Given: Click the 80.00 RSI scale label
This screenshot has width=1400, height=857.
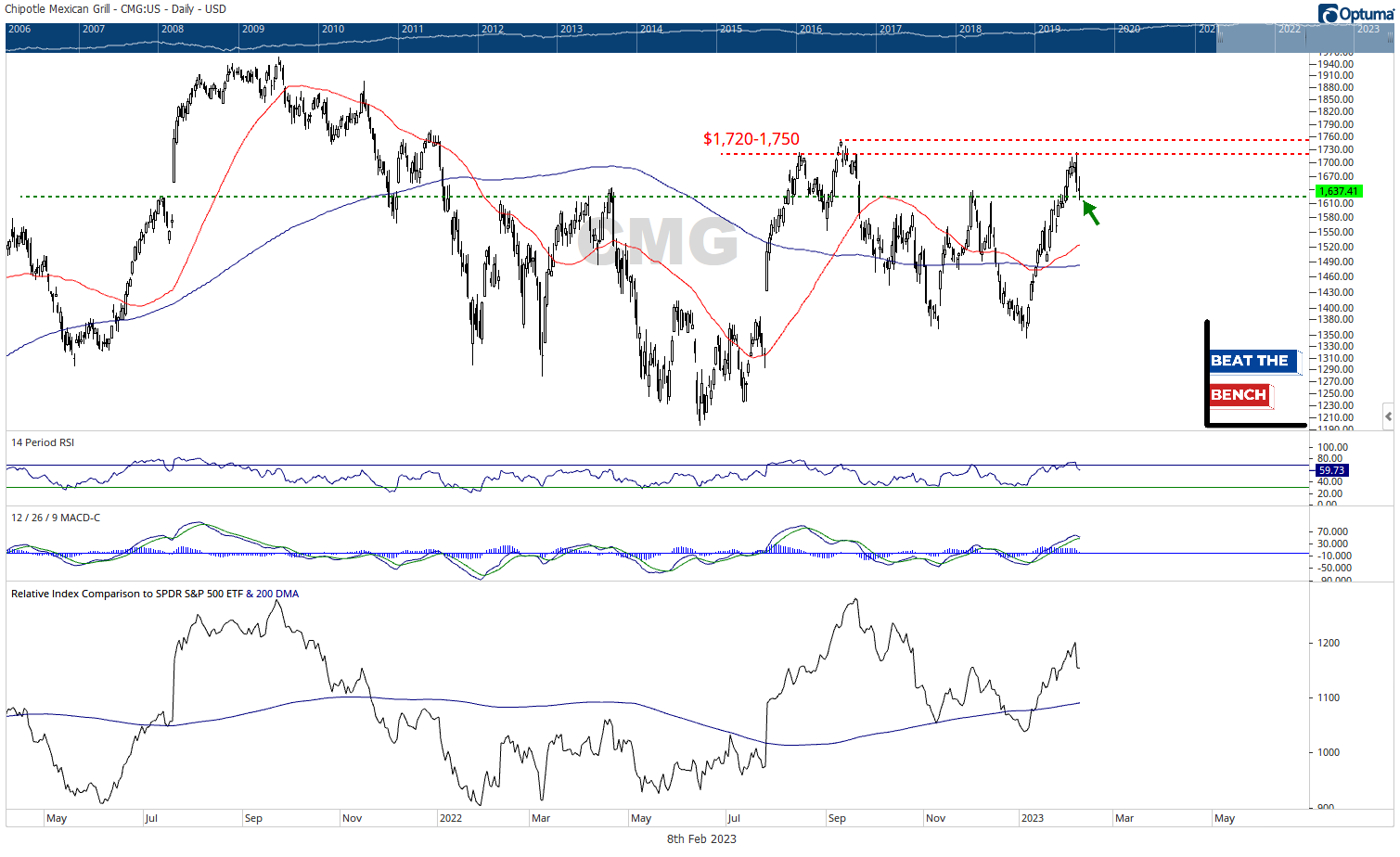Looking at the screenshot, I should point(1329,458).
